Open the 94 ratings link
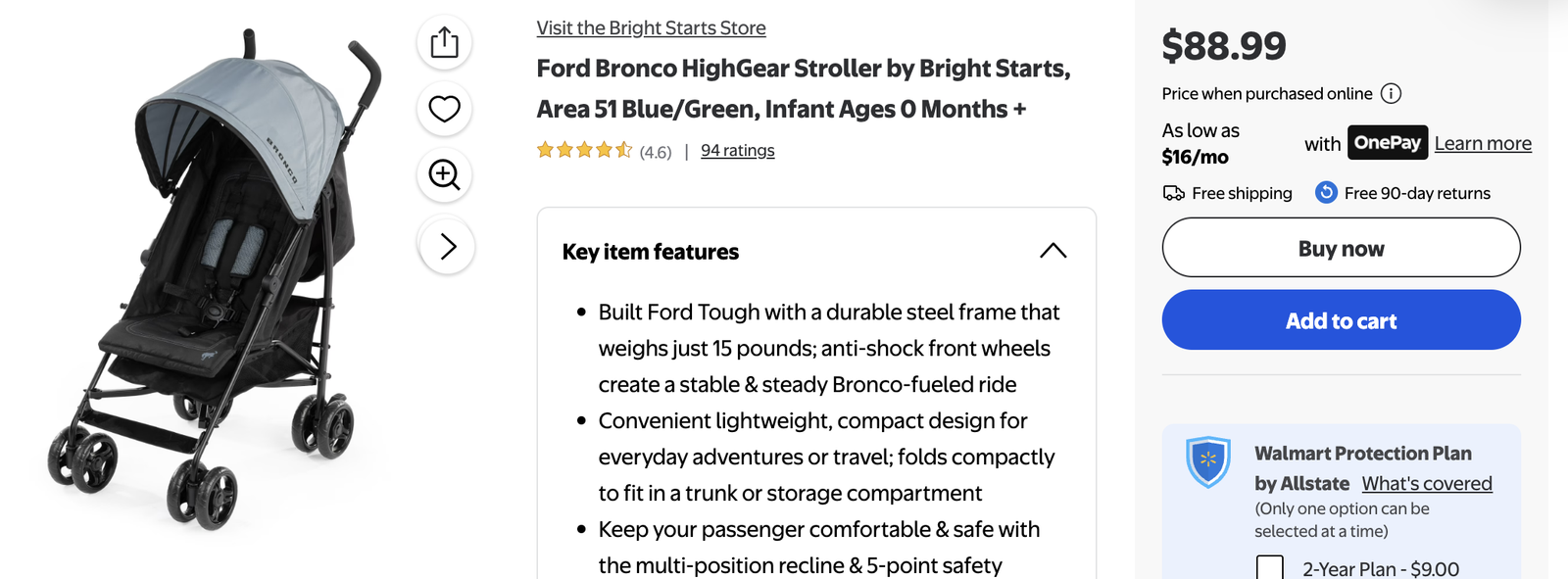 (737, 151)
